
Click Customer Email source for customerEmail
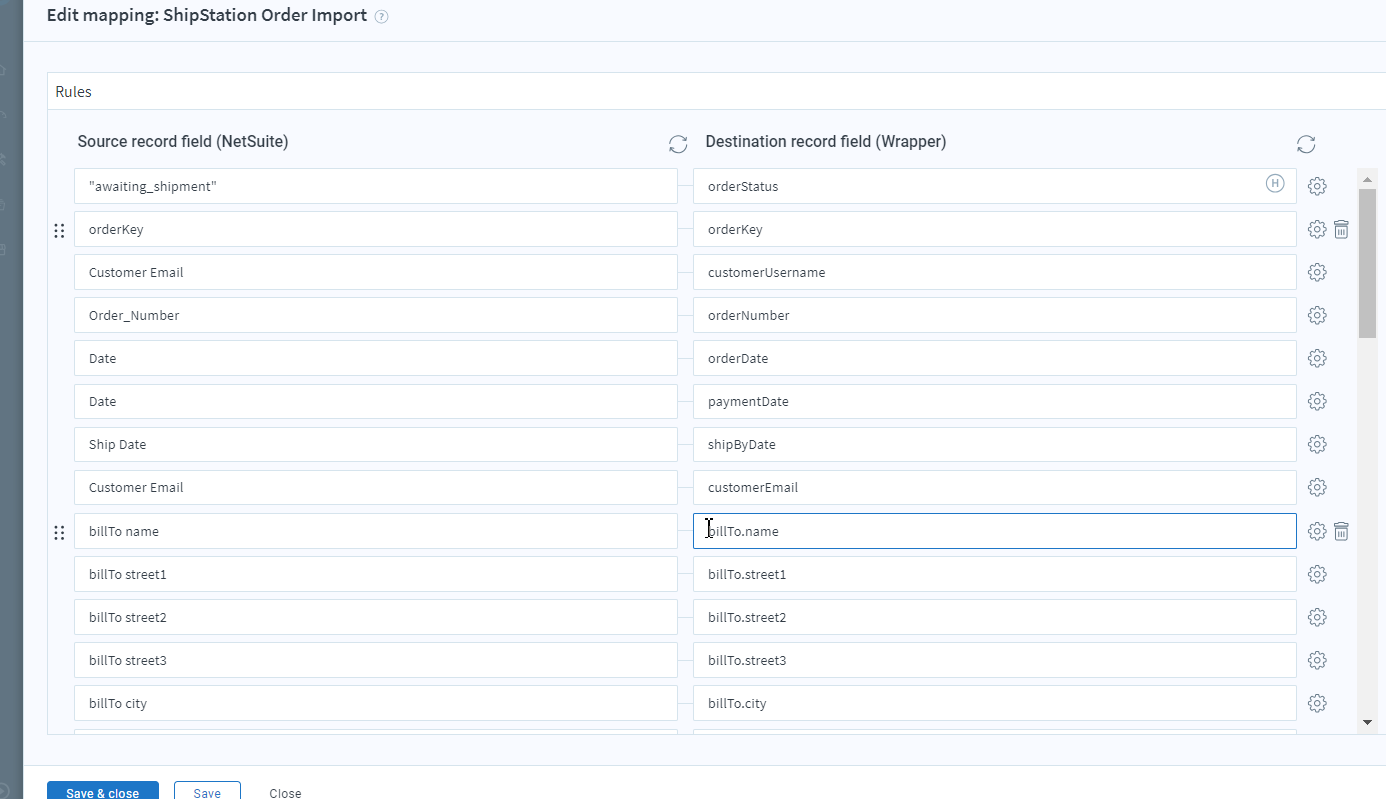click(376, 487)
